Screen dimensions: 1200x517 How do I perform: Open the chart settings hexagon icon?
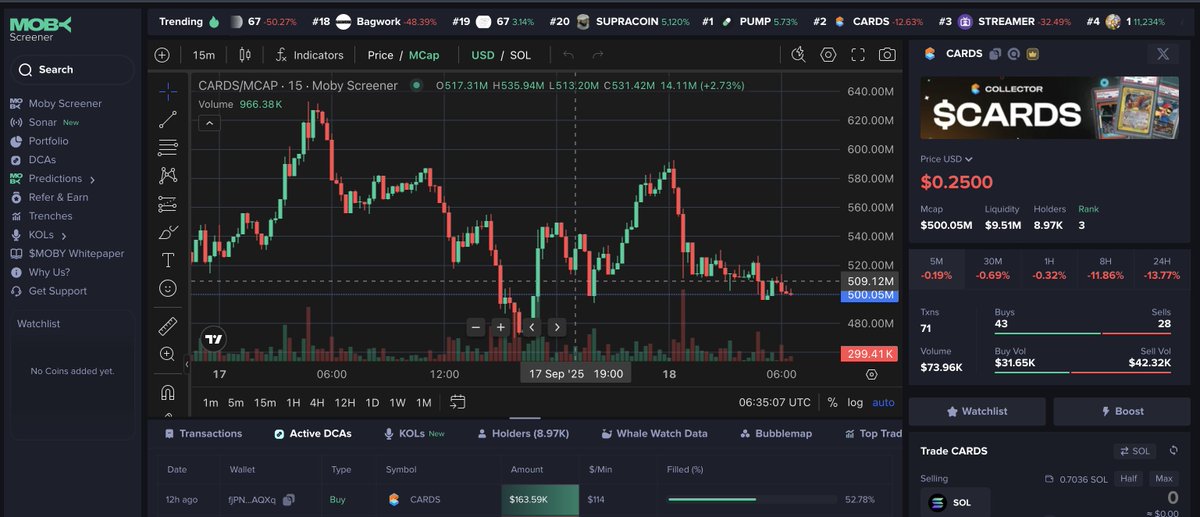828,55
